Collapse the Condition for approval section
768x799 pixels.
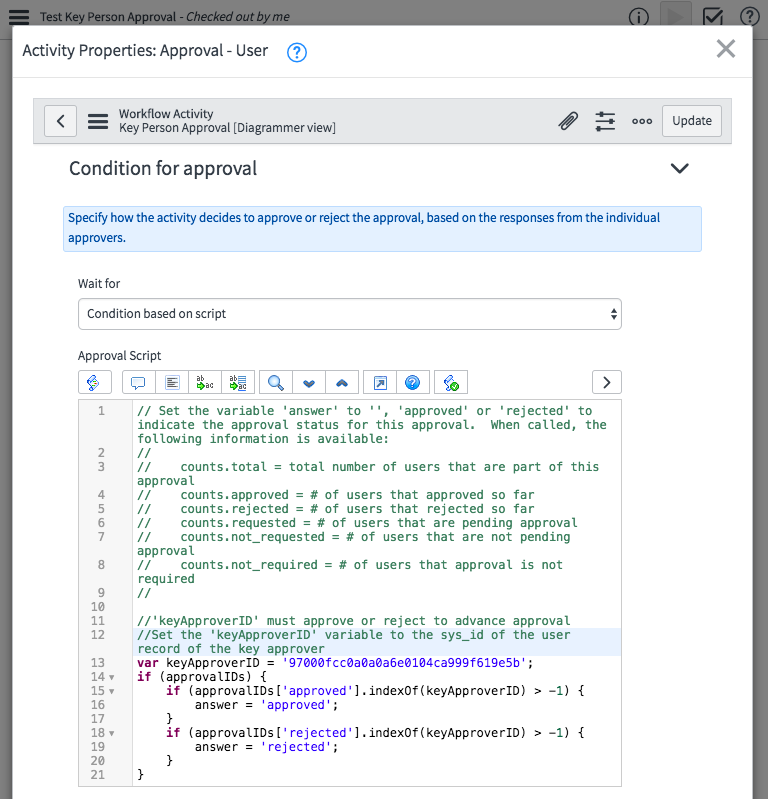click(x=680, y=168)
